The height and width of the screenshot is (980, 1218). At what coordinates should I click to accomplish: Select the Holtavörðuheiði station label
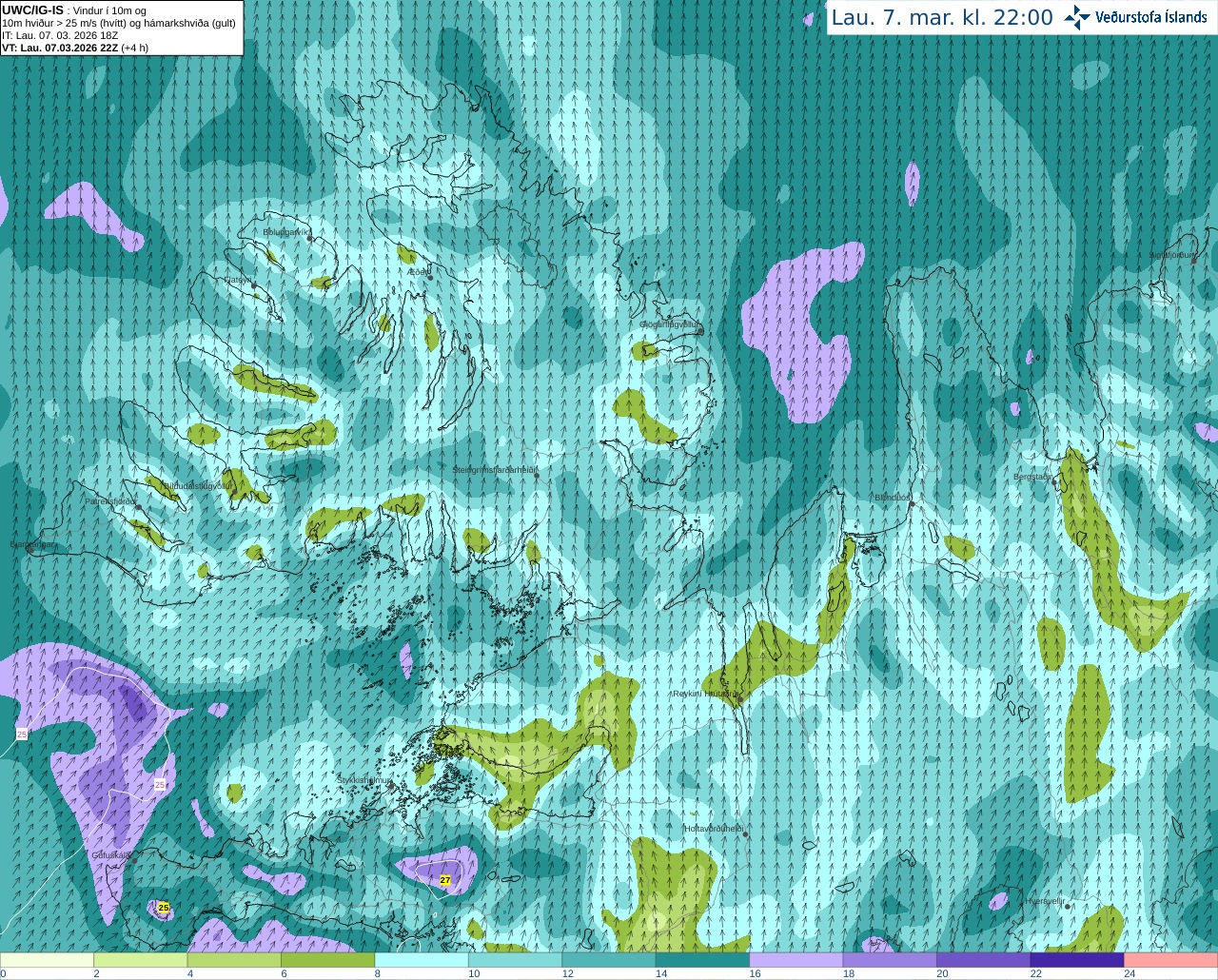point(714,829)
